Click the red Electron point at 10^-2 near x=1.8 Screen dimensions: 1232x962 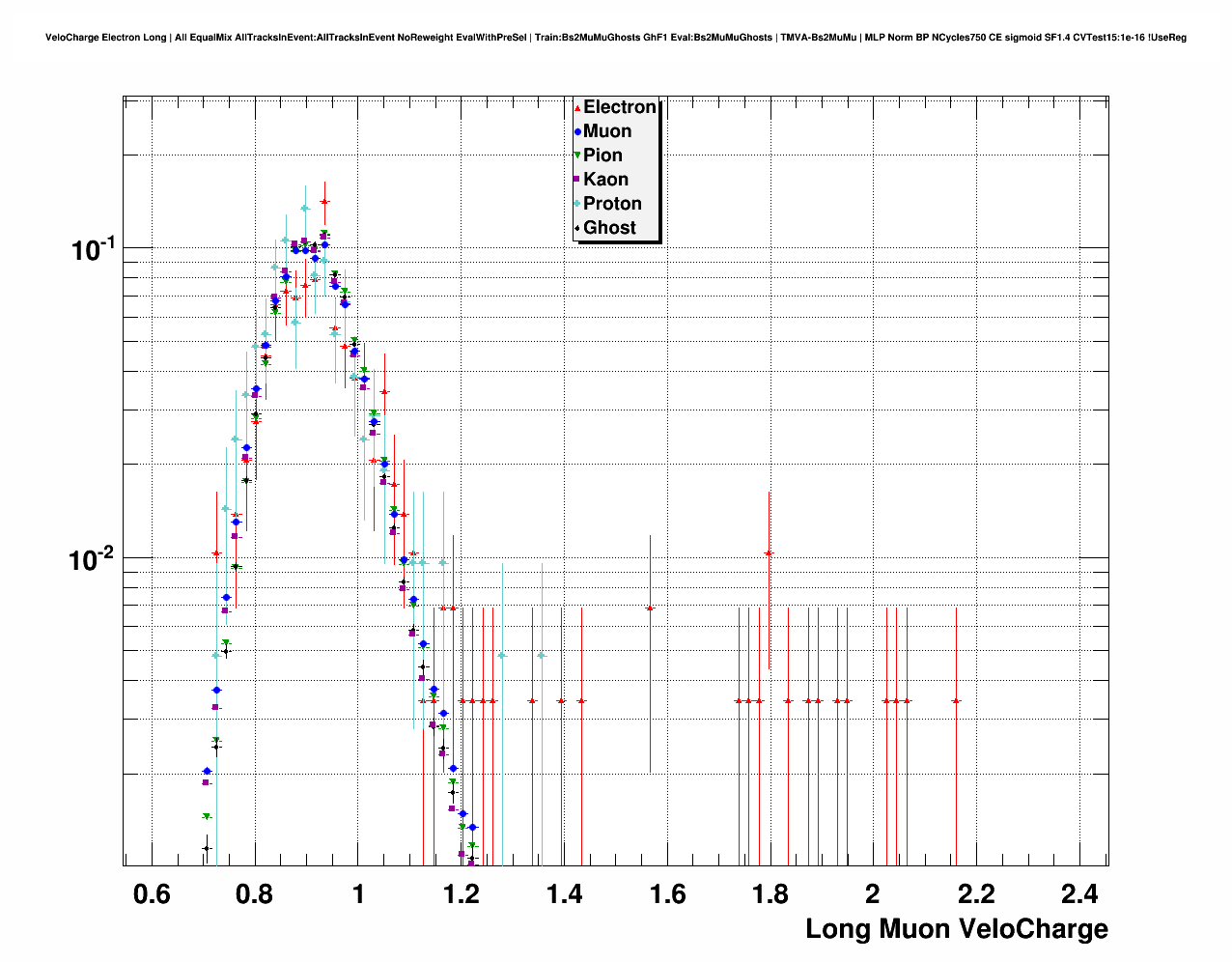(769, 553)
